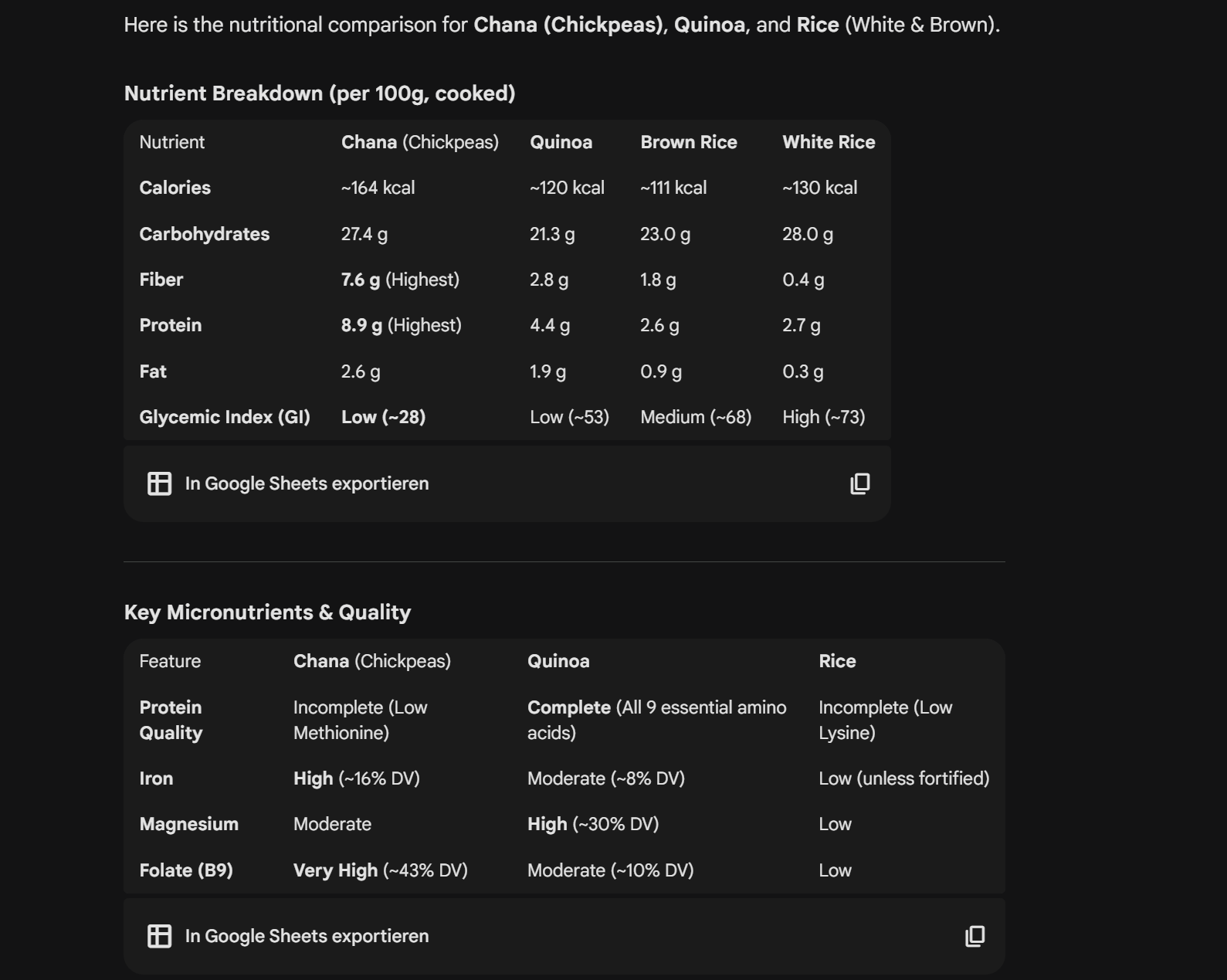The image size is (1227, 980).
Task: Select the 'Brown Rice' column header
Action: (x=688, y=142)
